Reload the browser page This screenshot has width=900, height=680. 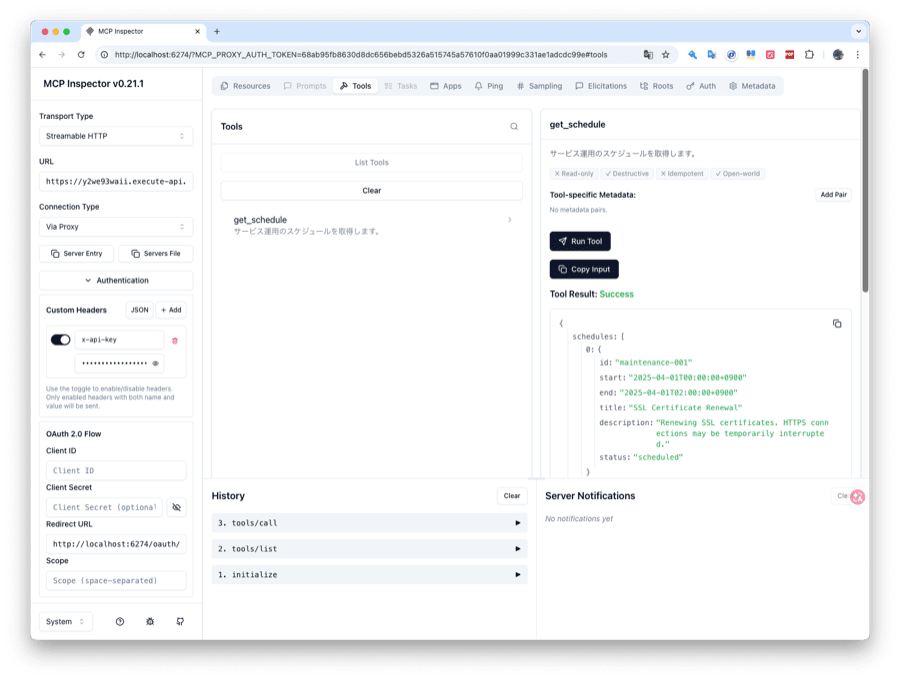pos(81,55)
